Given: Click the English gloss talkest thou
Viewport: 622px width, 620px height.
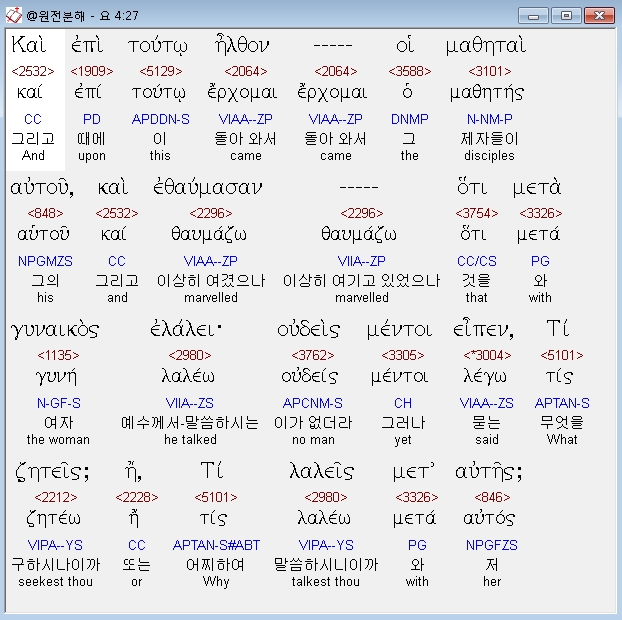Looking at the screenshot, I should tap(326, 582).
